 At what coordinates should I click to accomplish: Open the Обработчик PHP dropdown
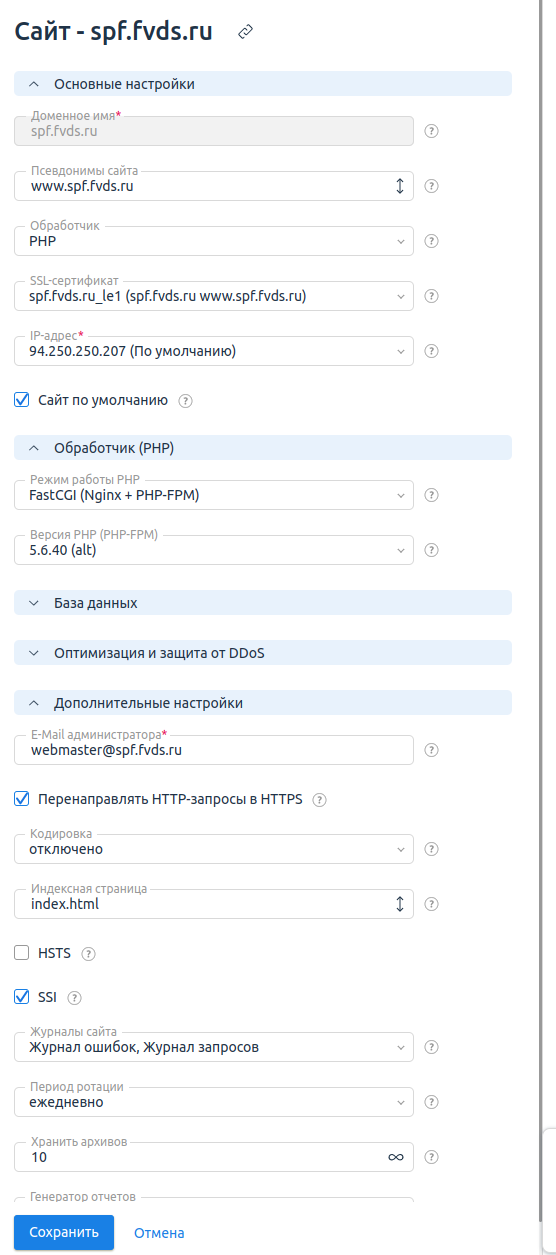[x=214, y=241]
